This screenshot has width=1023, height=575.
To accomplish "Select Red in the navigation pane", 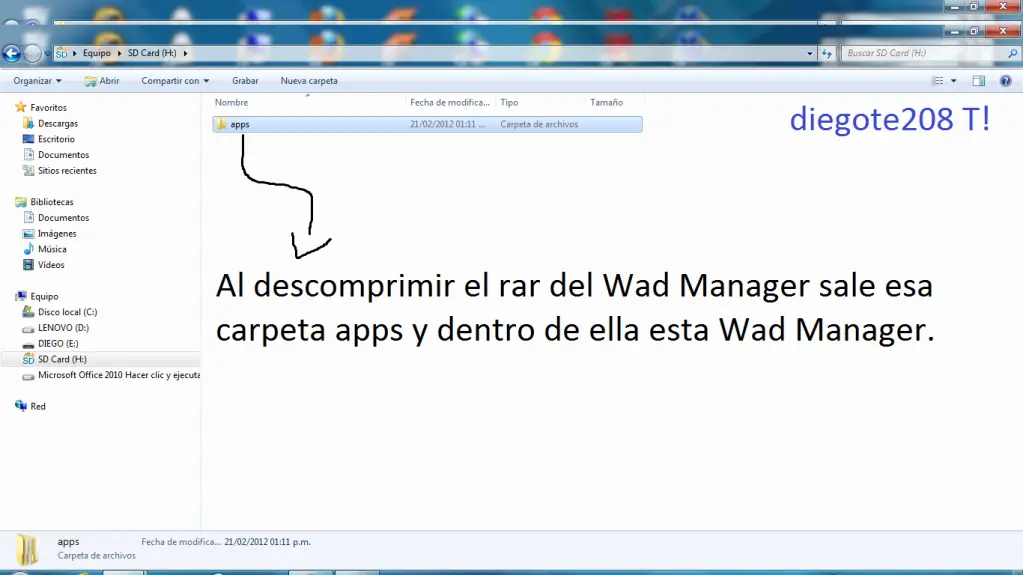I will 38,406.
